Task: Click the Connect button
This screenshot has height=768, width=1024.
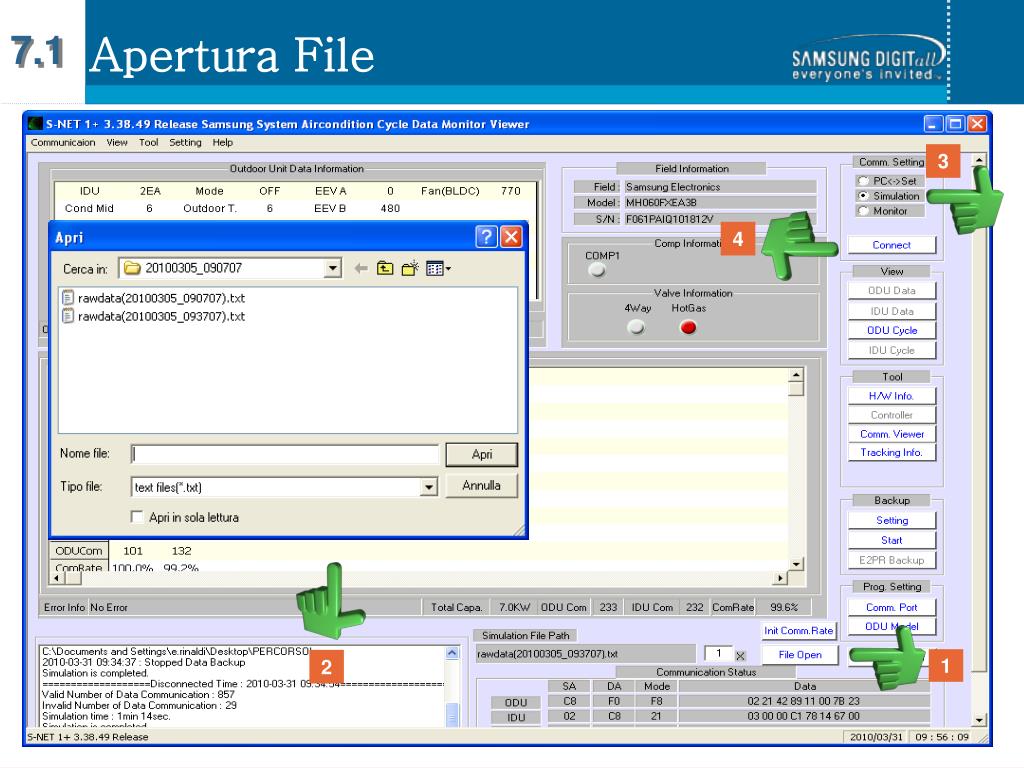Action: [891, 245]
